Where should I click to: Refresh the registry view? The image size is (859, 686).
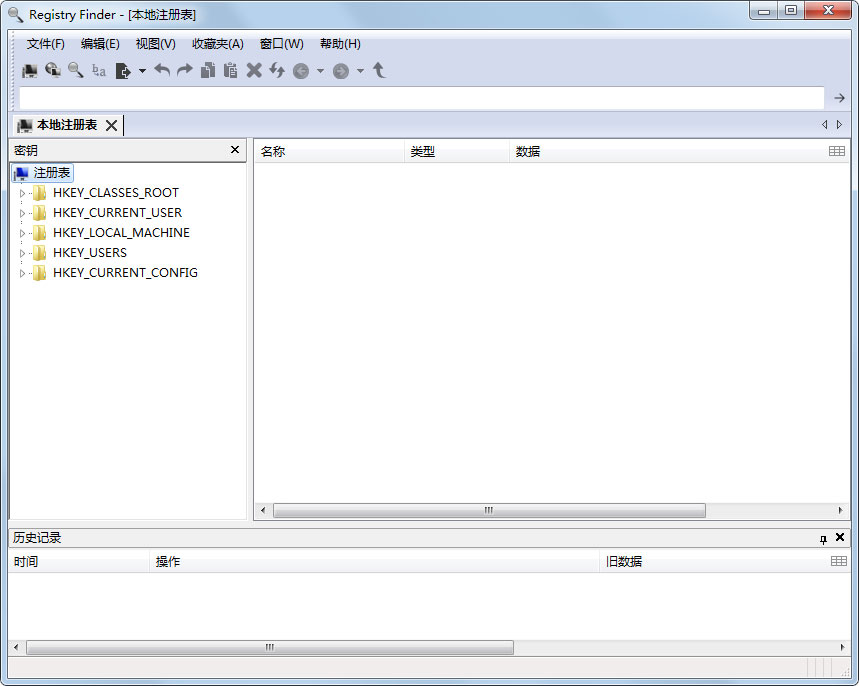[277, 71]
